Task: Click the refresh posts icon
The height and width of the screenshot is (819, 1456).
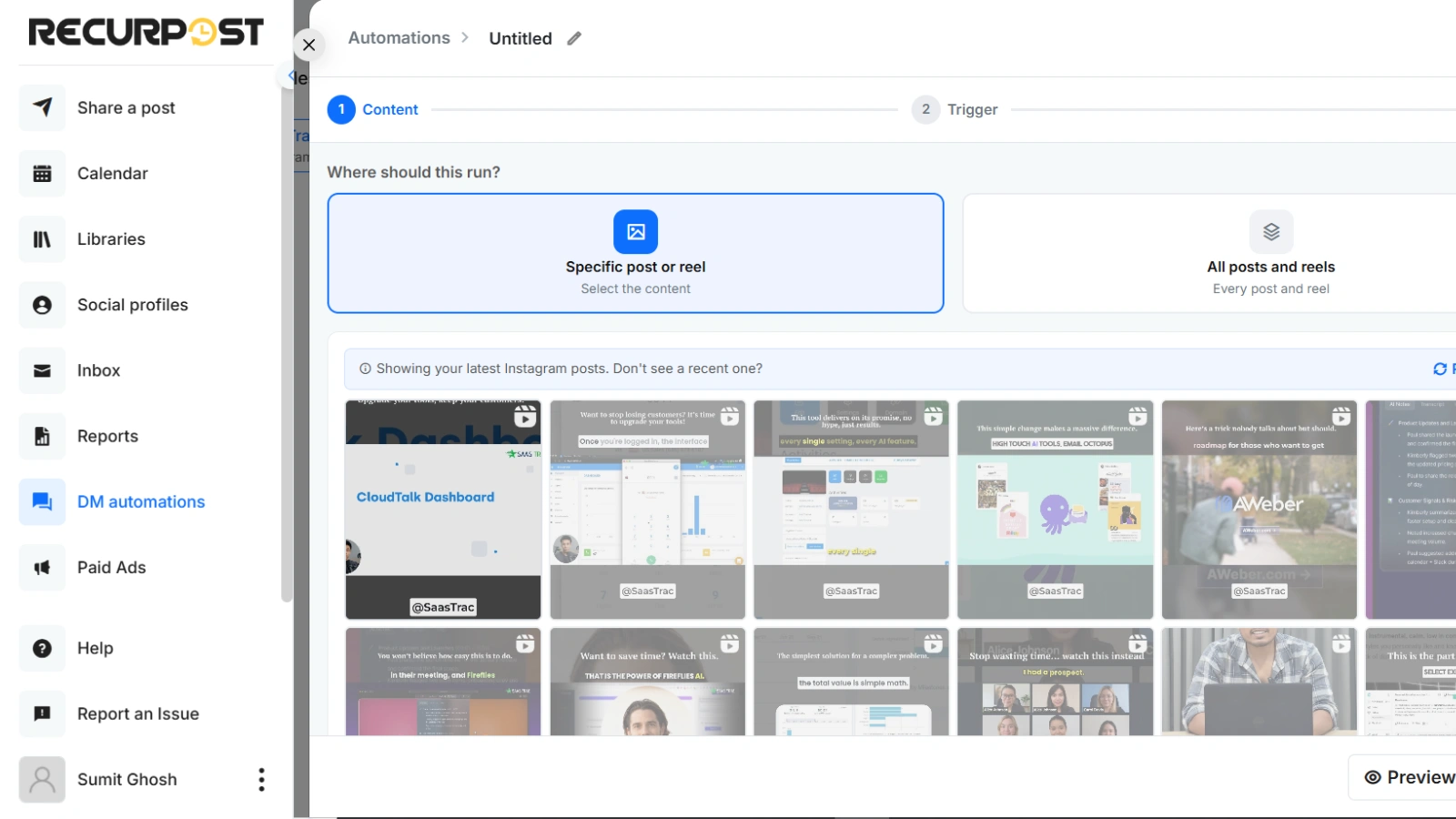Action: point(1441,369)
